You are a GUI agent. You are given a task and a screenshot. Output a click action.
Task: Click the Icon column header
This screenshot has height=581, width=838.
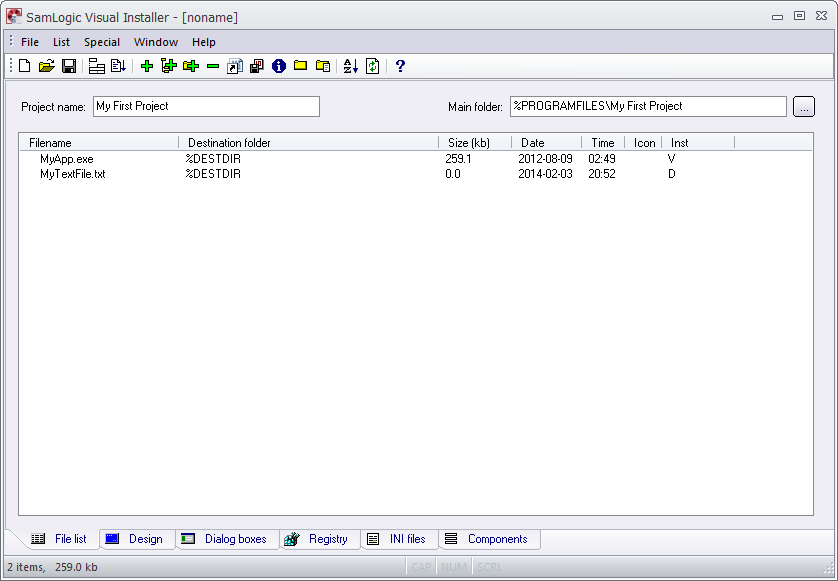[x=643, y=143]
